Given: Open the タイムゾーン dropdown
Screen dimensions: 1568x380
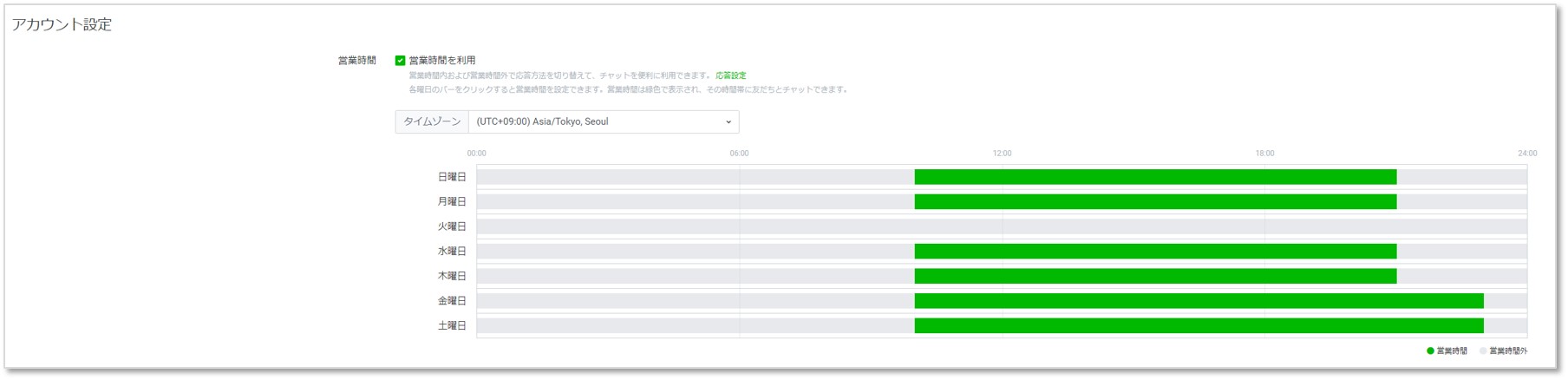Looking at the screenshot, I should (603, 122).
